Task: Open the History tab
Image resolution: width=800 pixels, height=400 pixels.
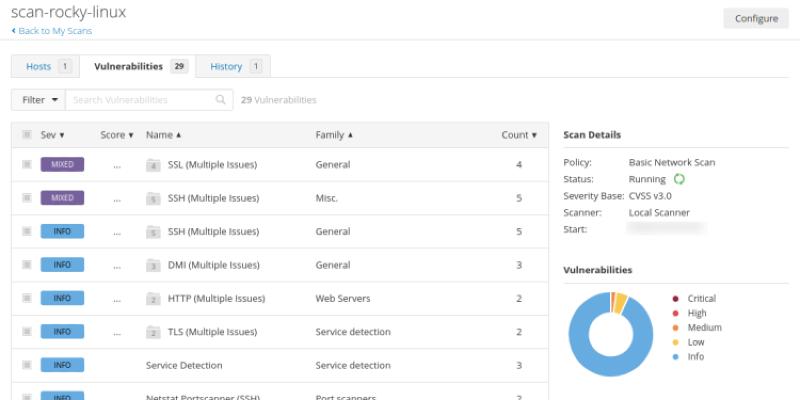Action: [233, 67]
